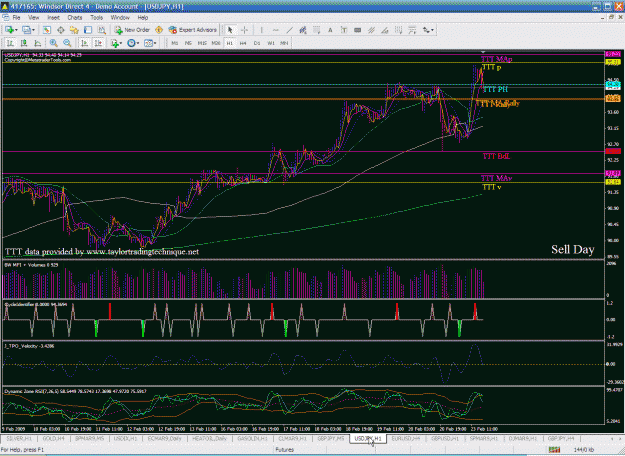Open the View menu
625x456 pixels.
(x=33, y=18)
